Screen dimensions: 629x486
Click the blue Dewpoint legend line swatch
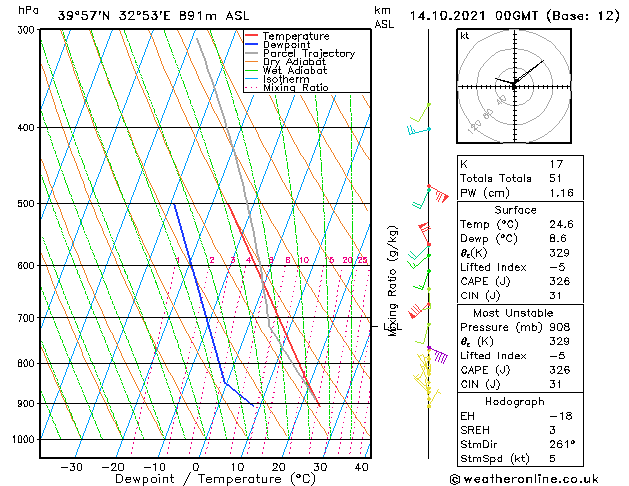[x=252, y=45]
